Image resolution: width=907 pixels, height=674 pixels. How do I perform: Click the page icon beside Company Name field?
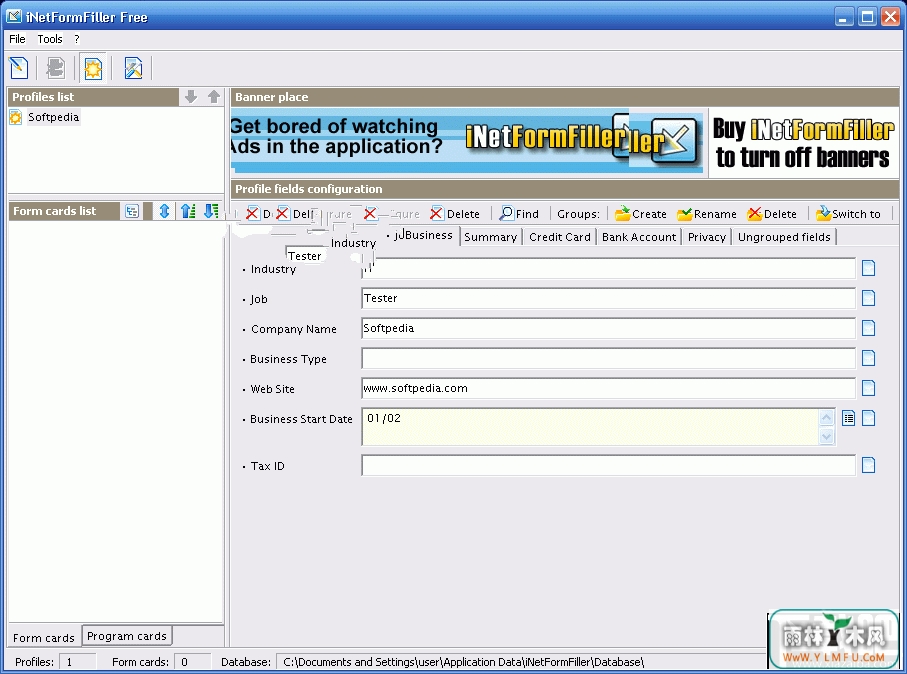click(868, 328)
